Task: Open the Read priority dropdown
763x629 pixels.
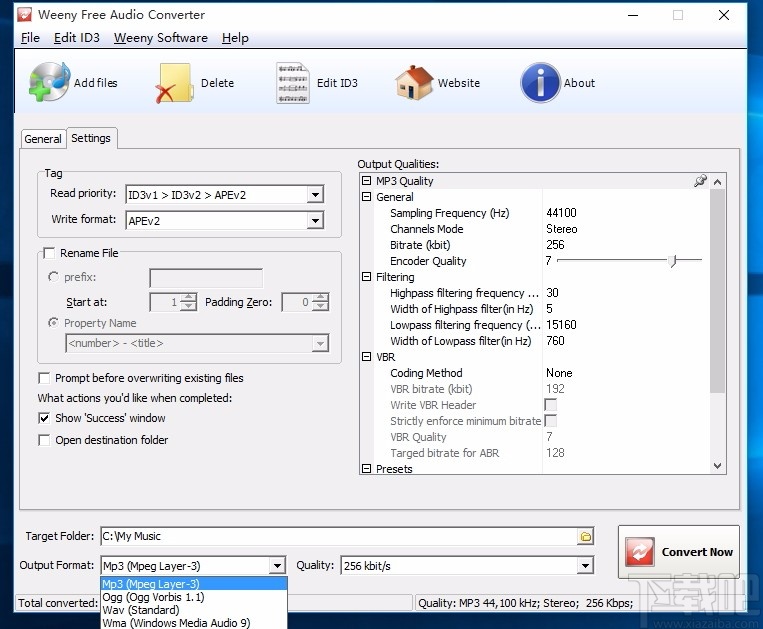Action: coord(315,195)
